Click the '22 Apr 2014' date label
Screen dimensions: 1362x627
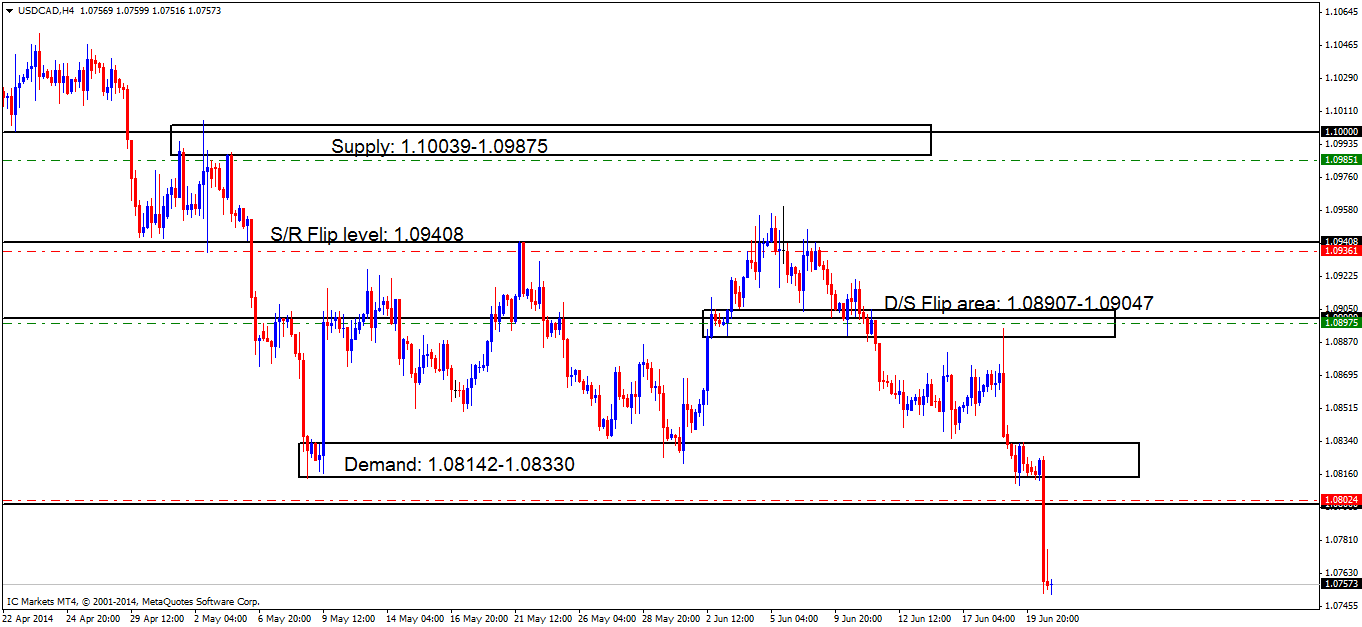click(26, 619)
